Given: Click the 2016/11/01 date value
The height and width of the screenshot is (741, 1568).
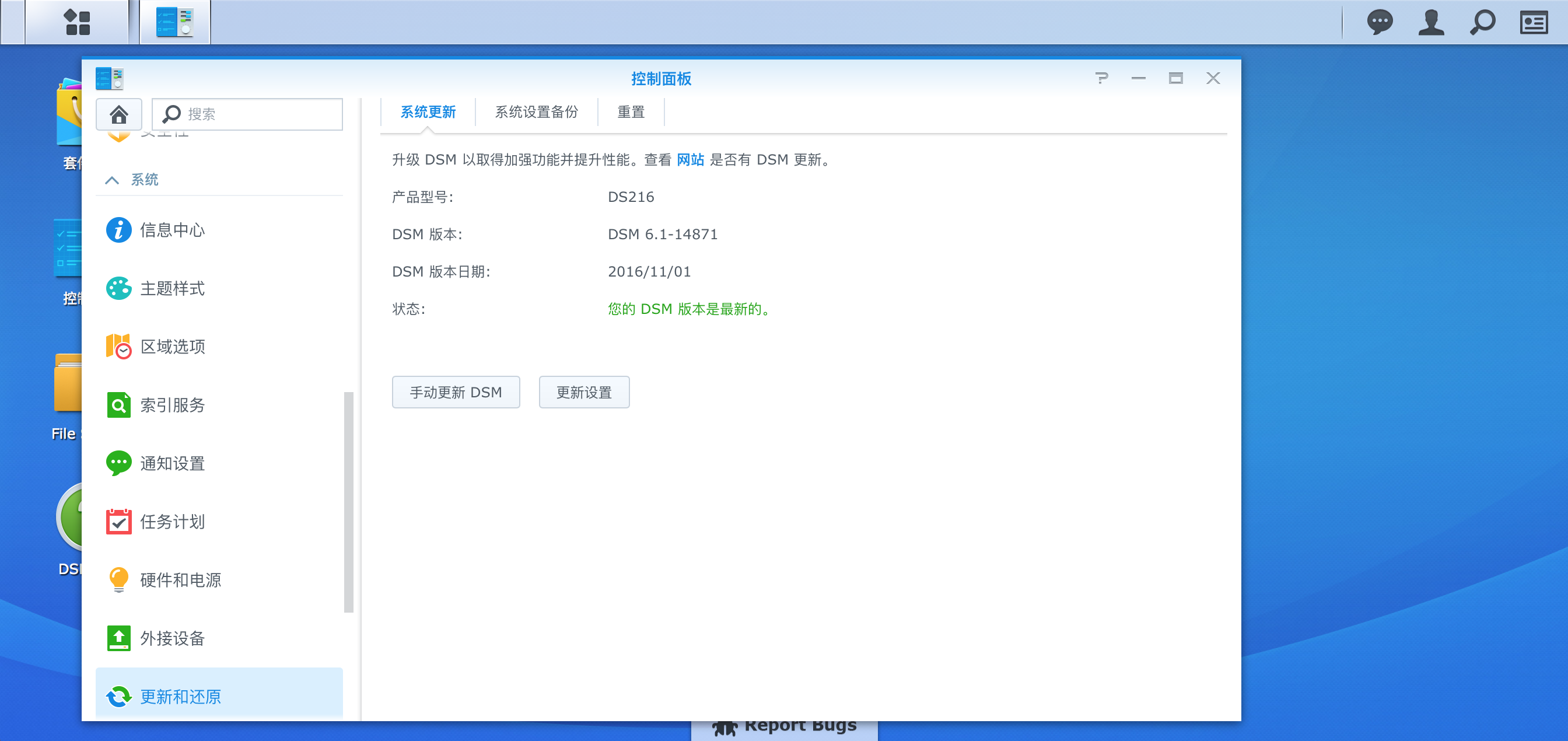Looking at the screenshot, I should 649,271.
